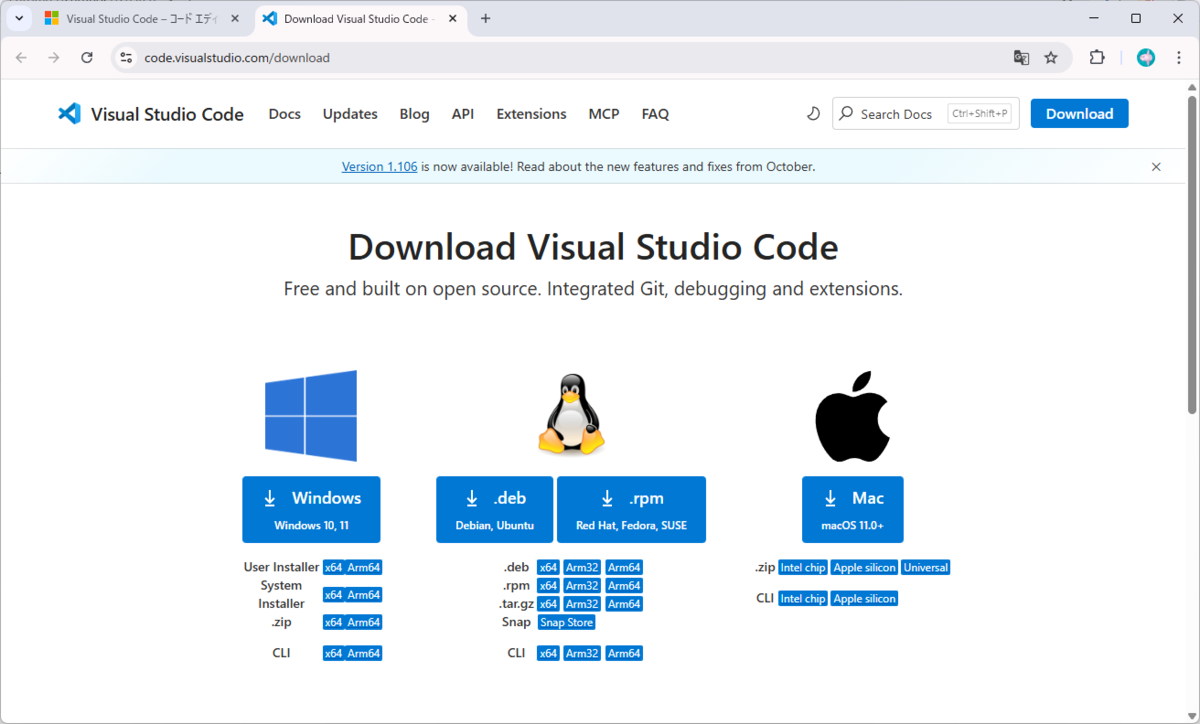This screenshot has height=724, width=1200.
Task: Click Arm64 for Windows User Installer
Action: [364, 567]
